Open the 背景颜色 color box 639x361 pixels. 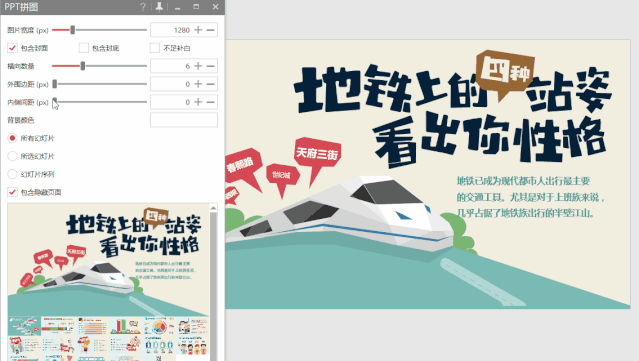[184, 120]
